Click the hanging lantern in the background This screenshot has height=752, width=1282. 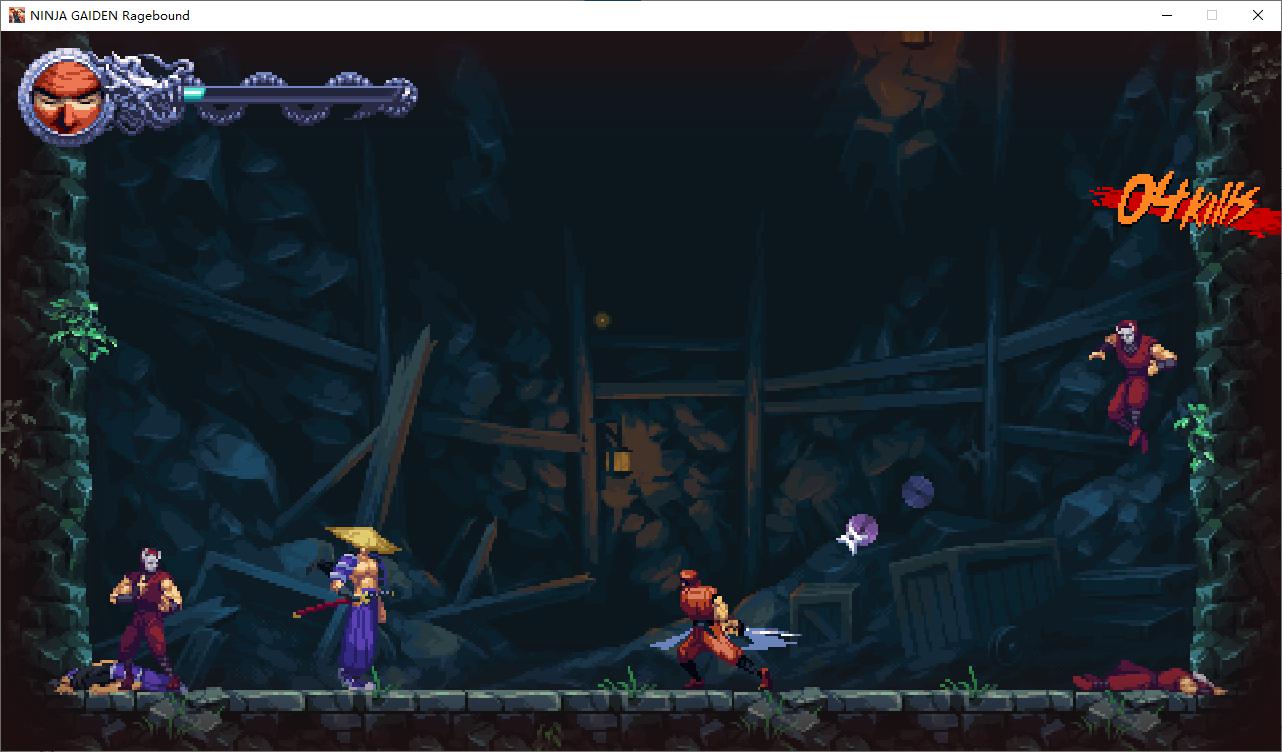point(620,459)
